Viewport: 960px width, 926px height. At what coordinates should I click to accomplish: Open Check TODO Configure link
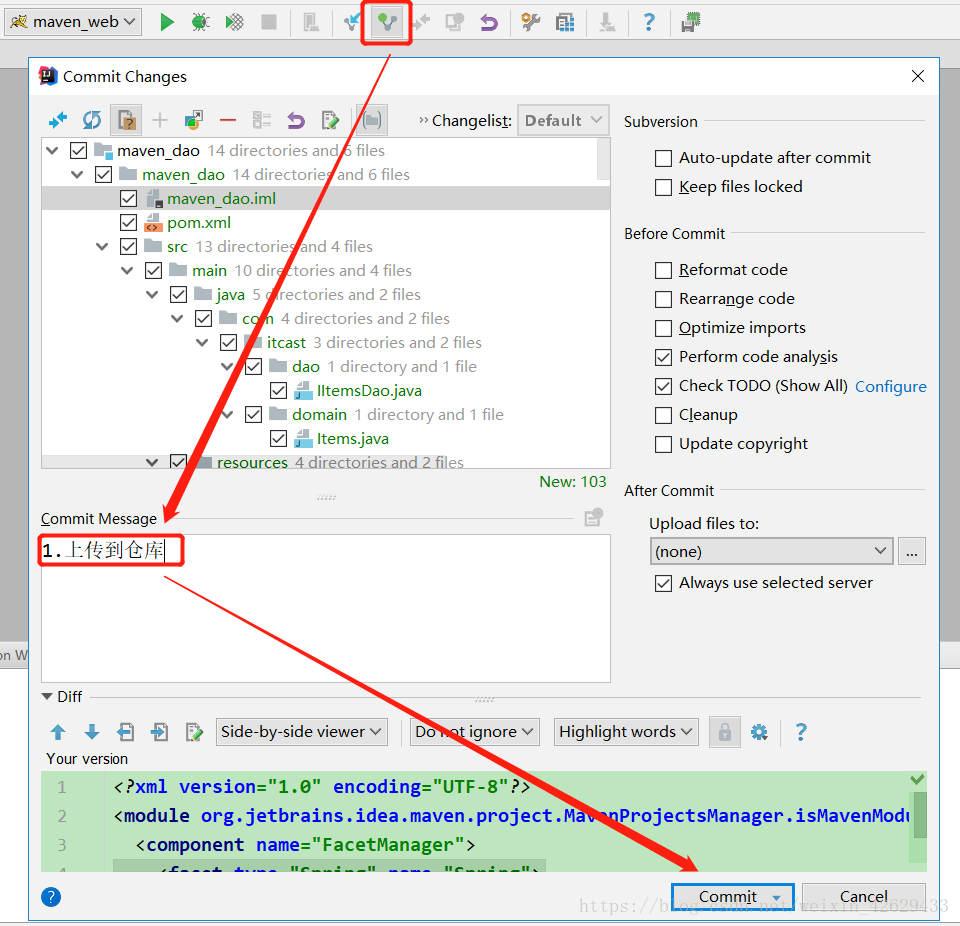tap(890, 386)
